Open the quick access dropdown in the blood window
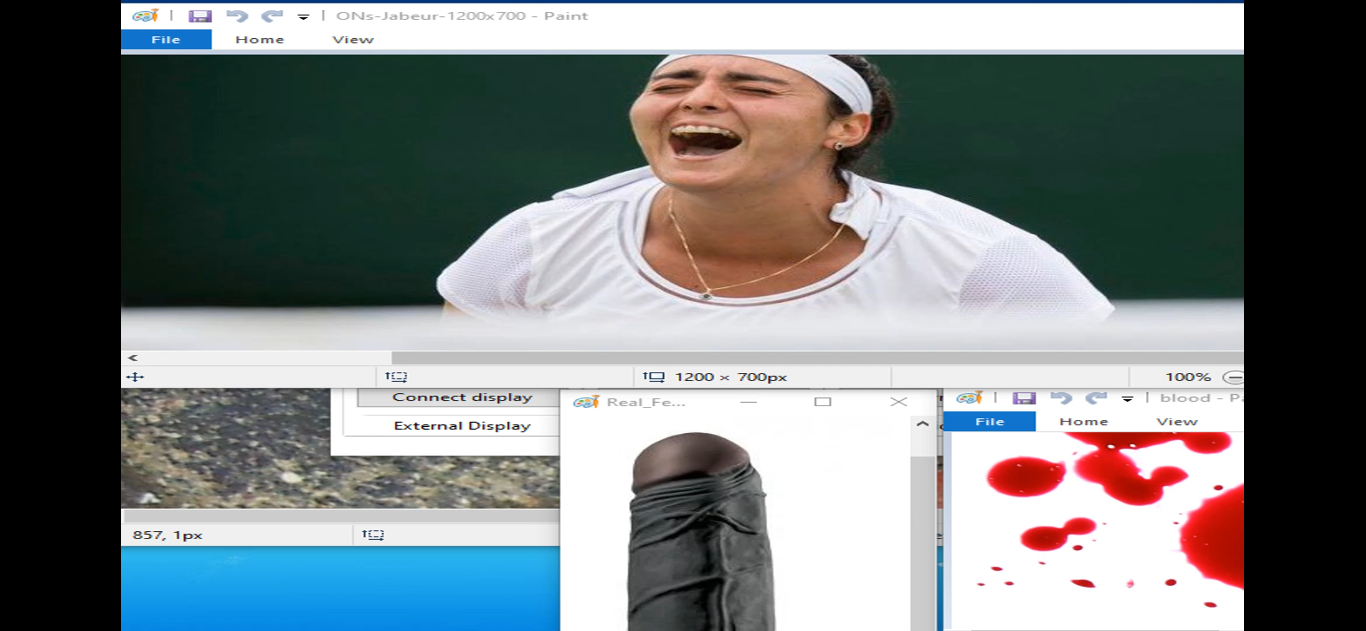The image size is (1366, 631). [1127, 399]
